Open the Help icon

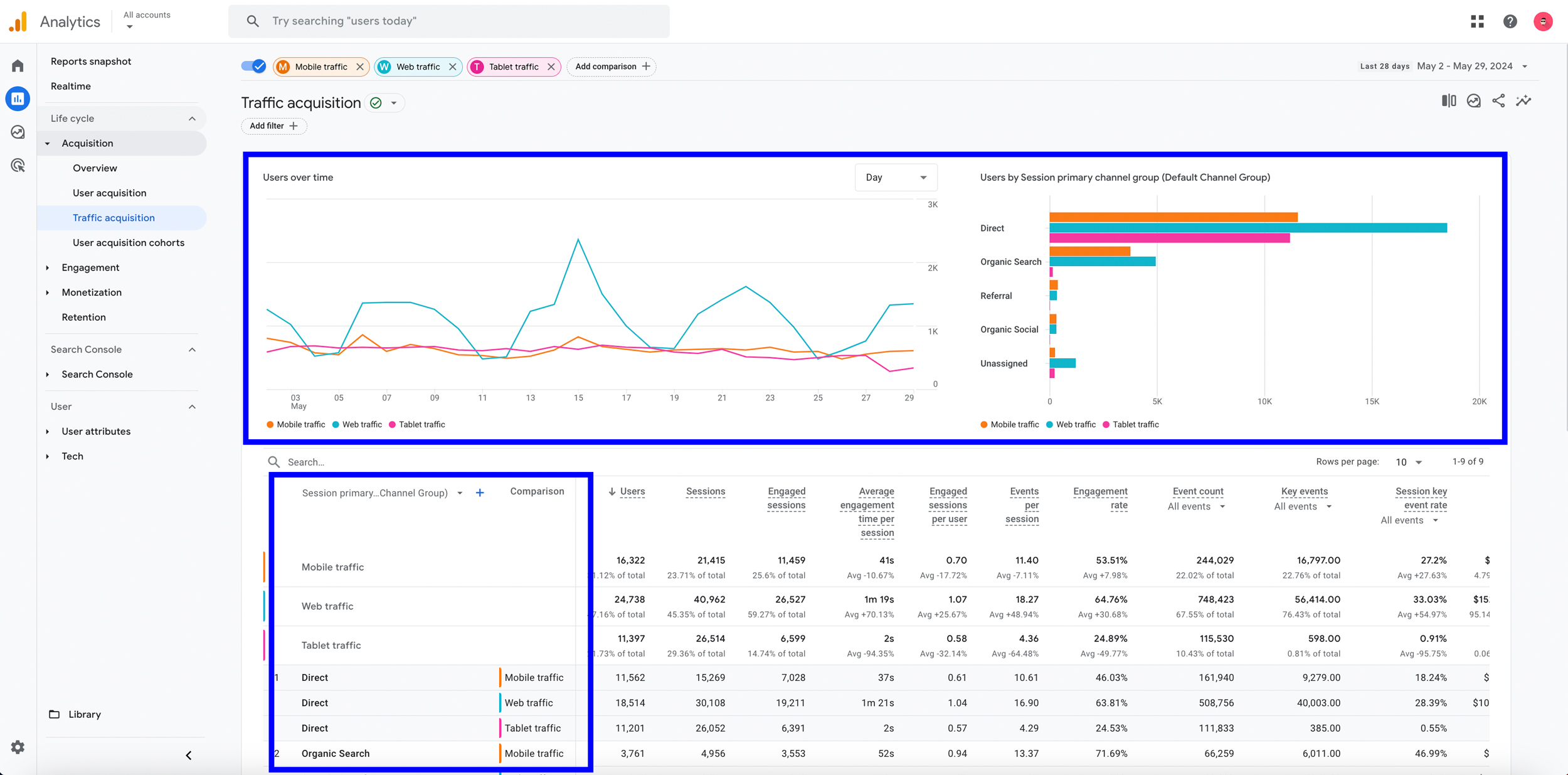click(x=1510, y=21)
